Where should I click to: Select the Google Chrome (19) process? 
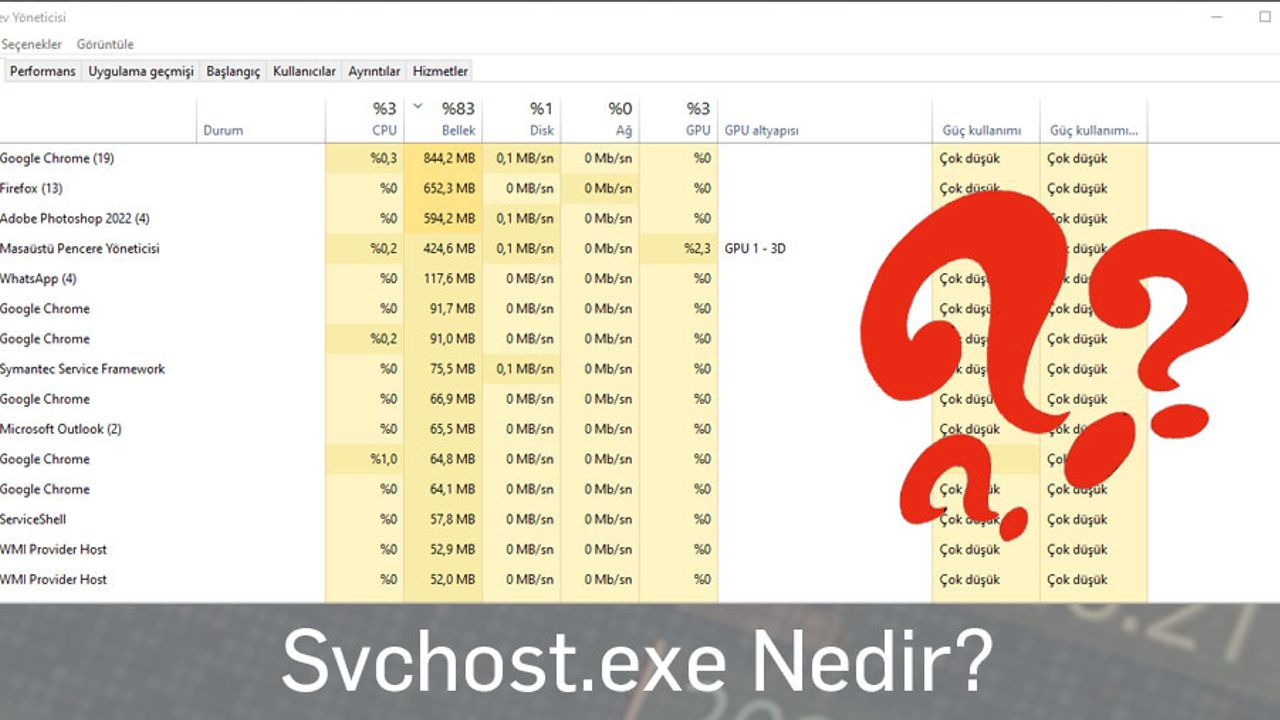click(x=574, y=158)
